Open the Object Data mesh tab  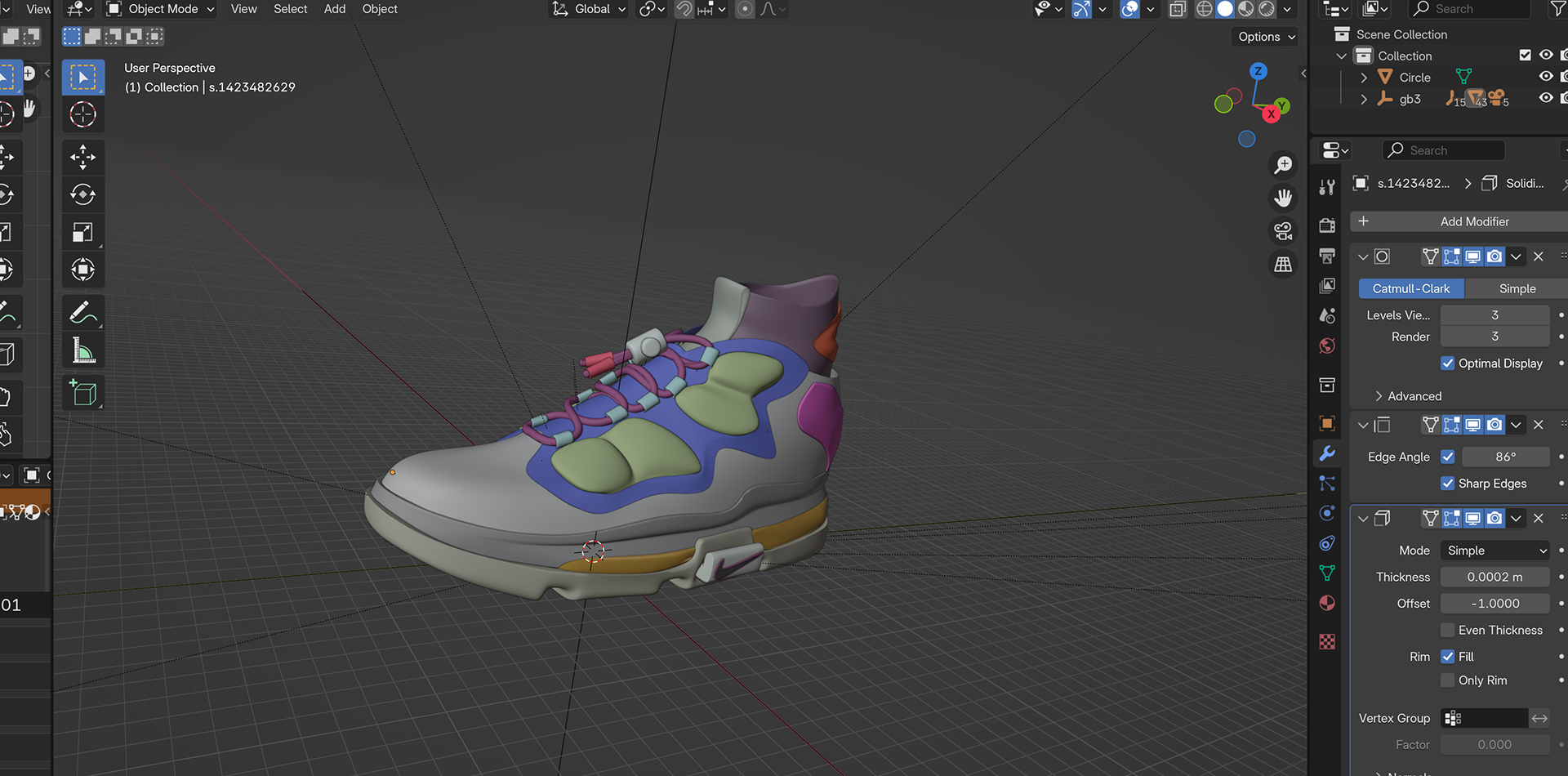[x=1327, y=573]
